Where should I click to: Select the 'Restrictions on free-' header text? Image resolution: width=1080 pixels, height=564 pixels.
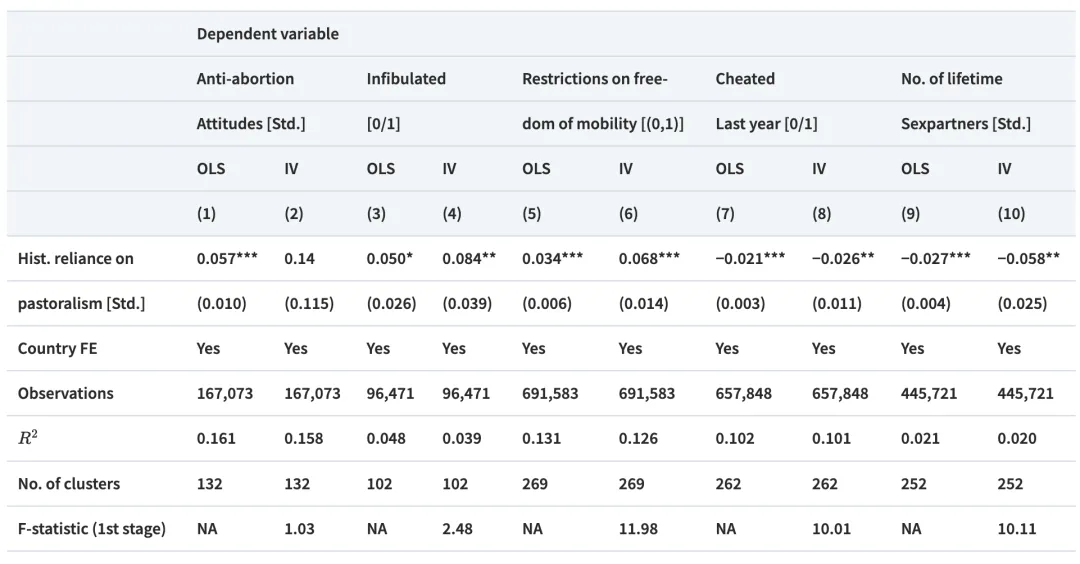[594, 79]
